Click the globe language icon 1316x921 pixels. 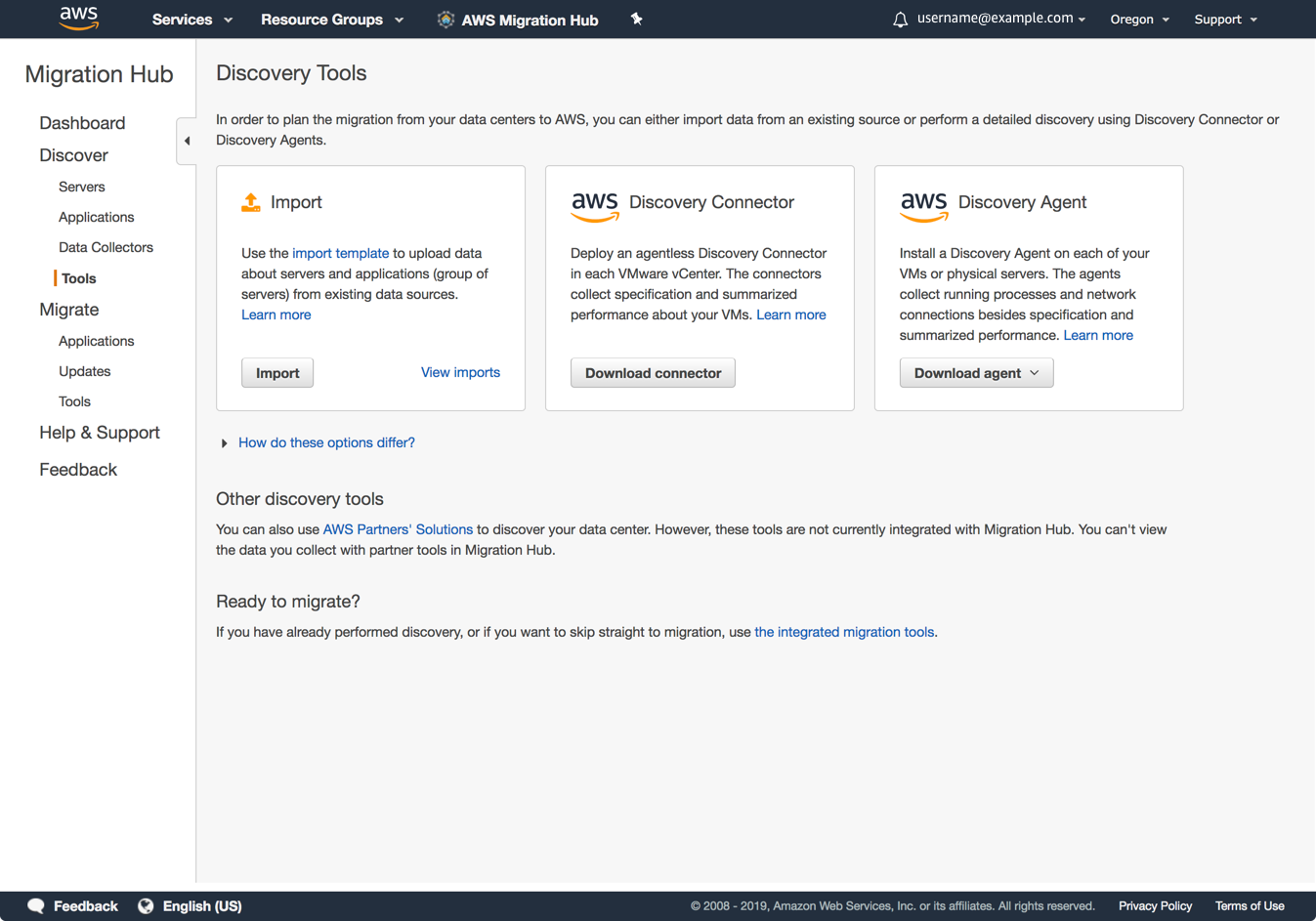(x=146, y=906)
